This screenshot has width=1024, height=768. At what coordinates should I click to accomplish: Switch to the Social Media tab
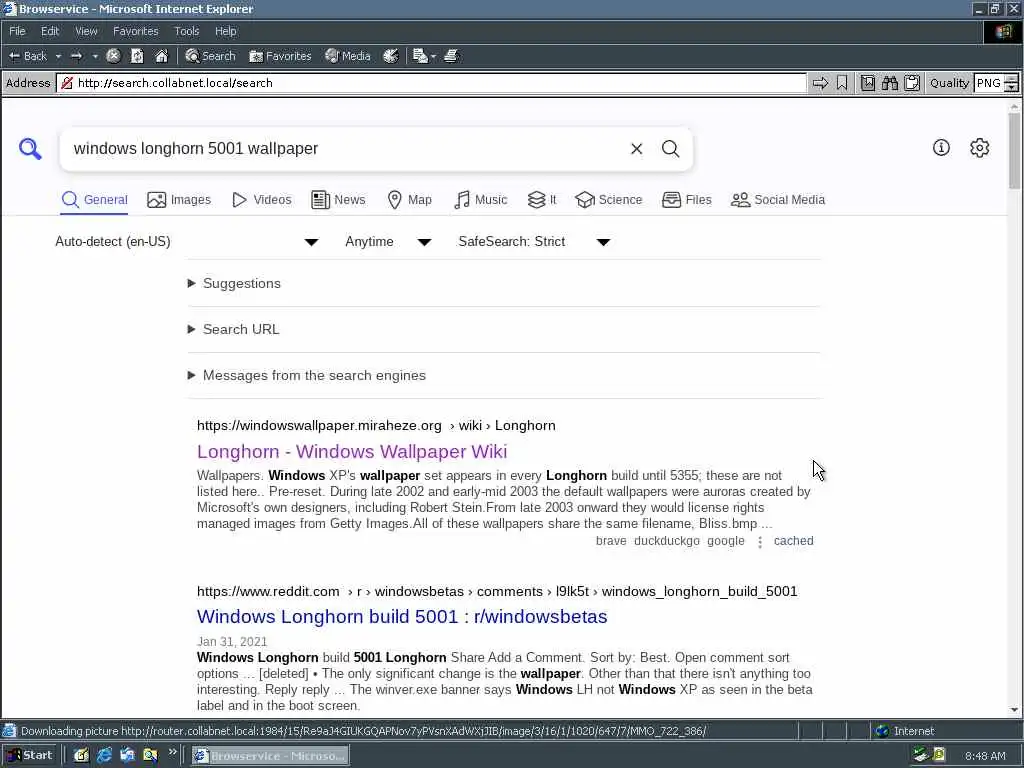coord(777,200)
